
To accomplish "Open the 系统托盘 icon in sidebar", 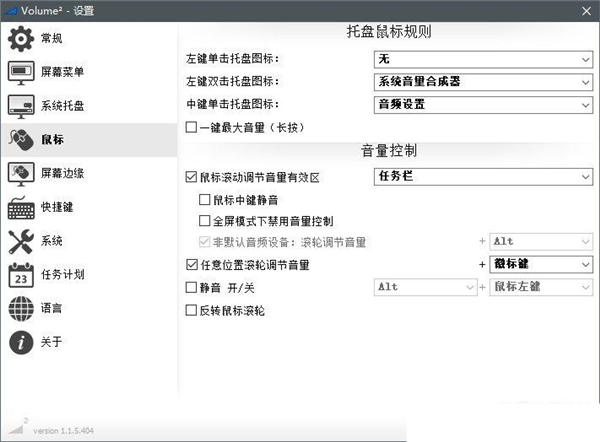I will click(x=21, y=106).
